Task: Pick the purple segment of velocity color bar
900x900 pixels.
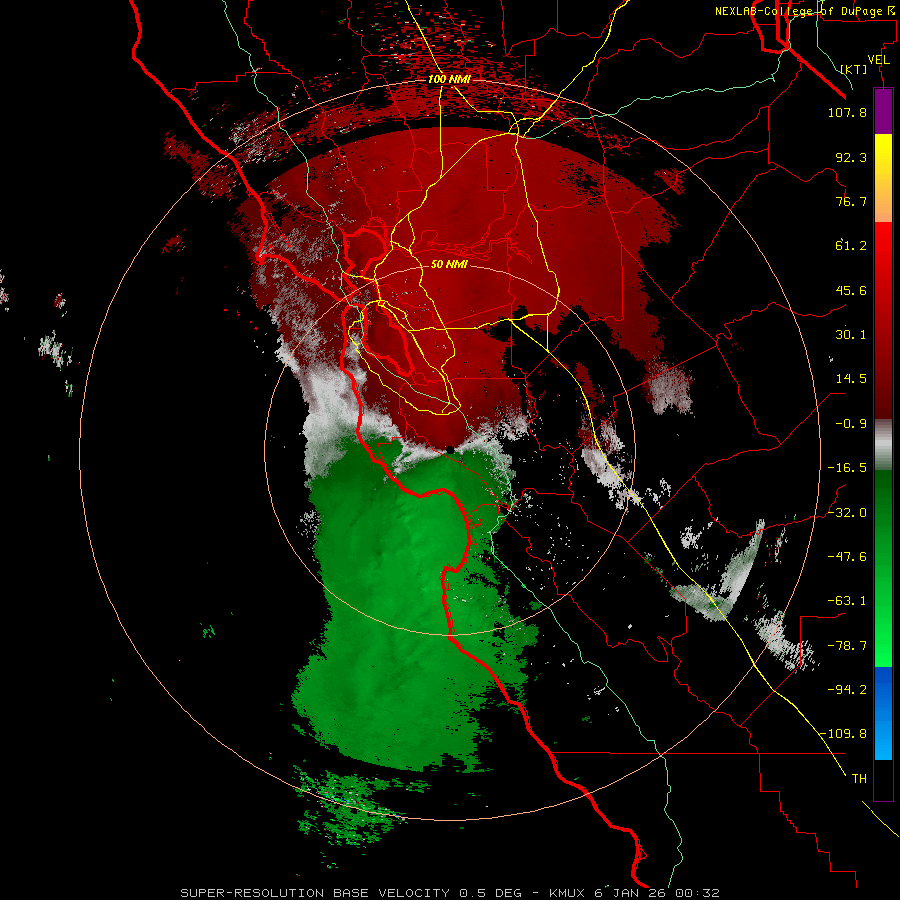Action: (883, 111)
